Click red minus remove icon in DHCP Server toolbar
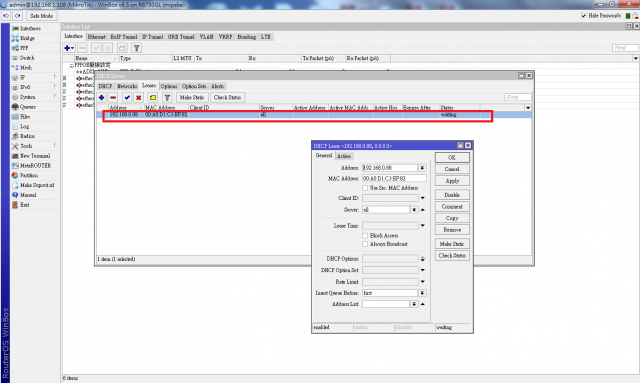Screen dimensions: 640x383 click(113, 98)
